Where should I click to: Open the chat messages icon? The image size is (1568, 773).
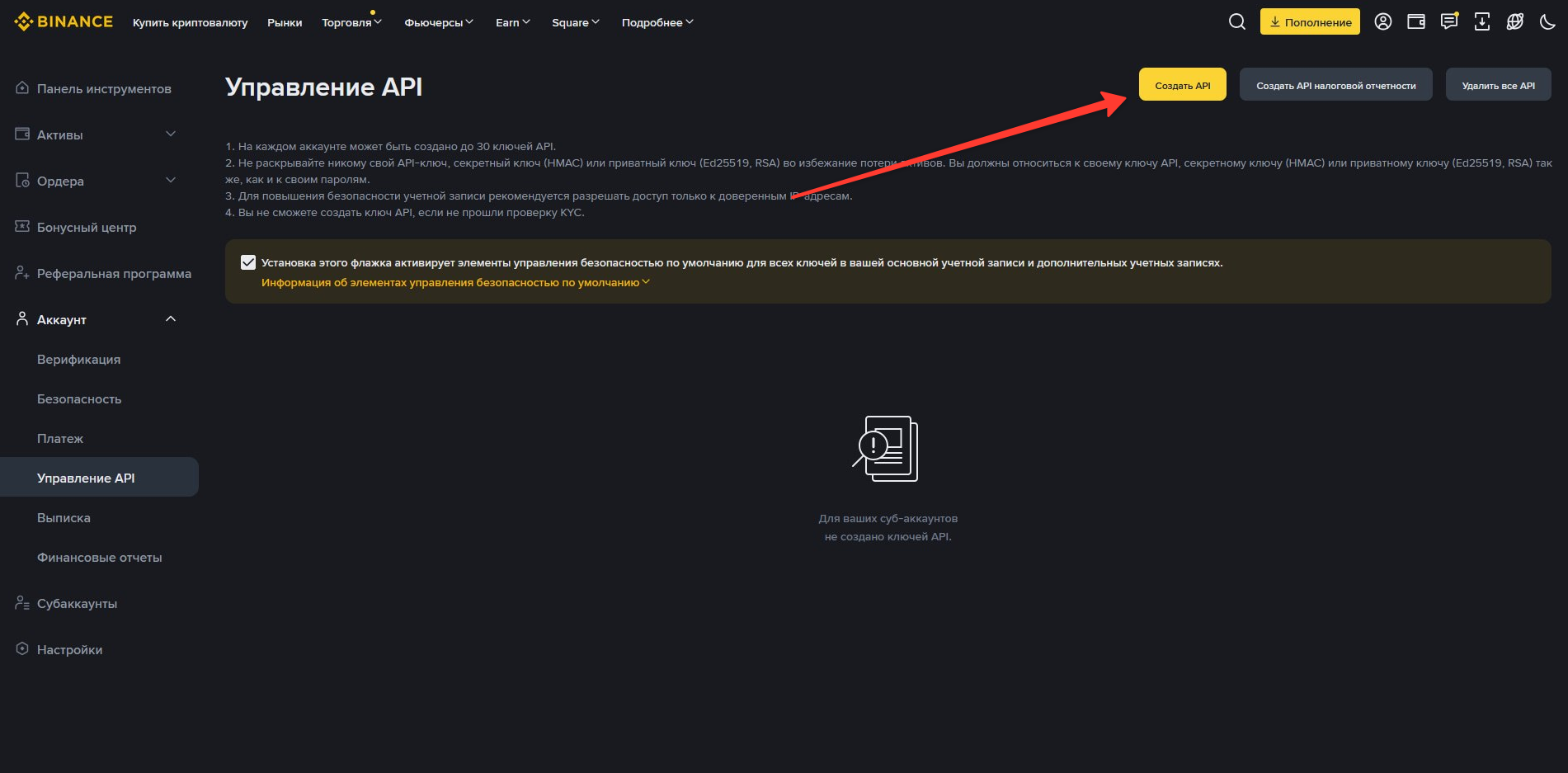pos(1449,21)
